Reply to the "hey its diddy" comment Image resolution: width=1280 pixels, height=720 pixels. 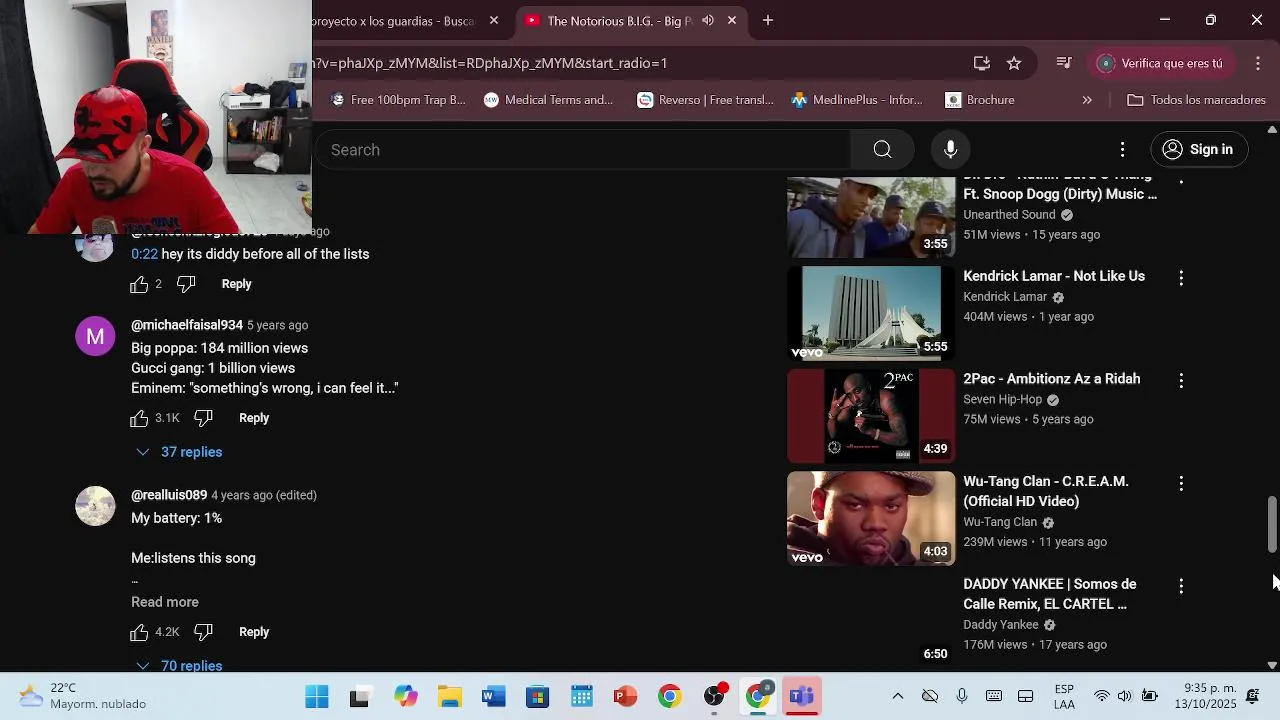coord(236,284)
